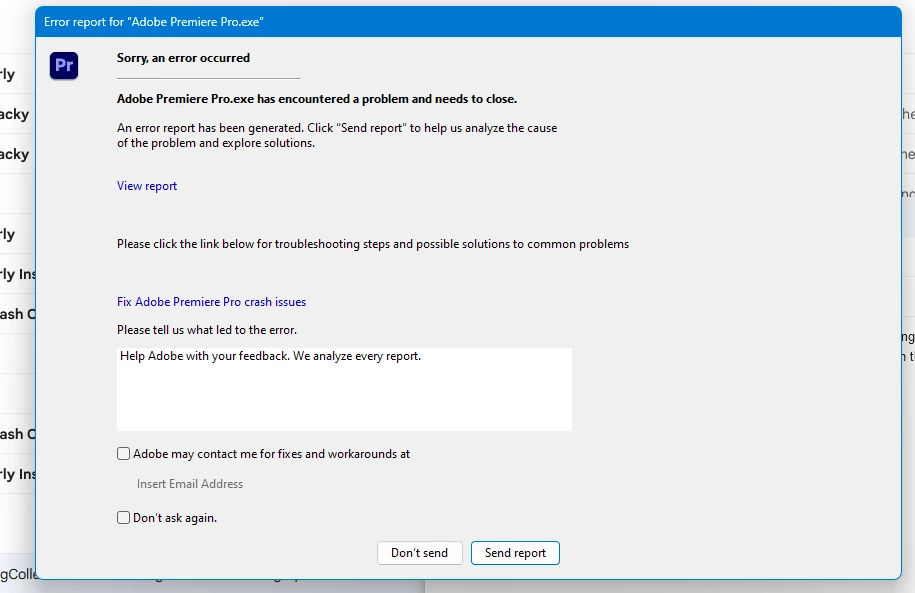
Task: Click the Send report button
Action: pyautogui.click(x=515, y=553)
